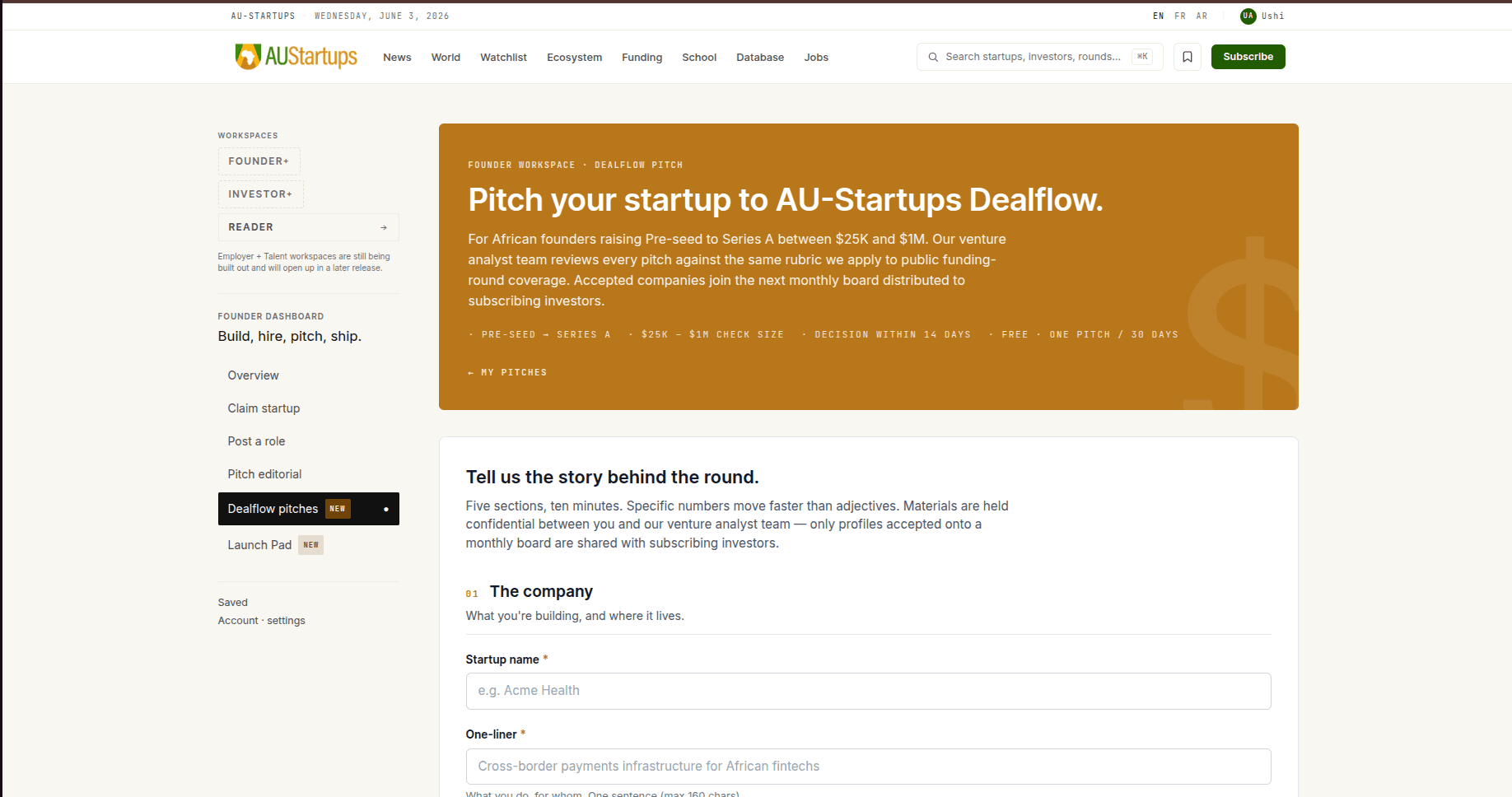Open the School nav item

point(699,57)
